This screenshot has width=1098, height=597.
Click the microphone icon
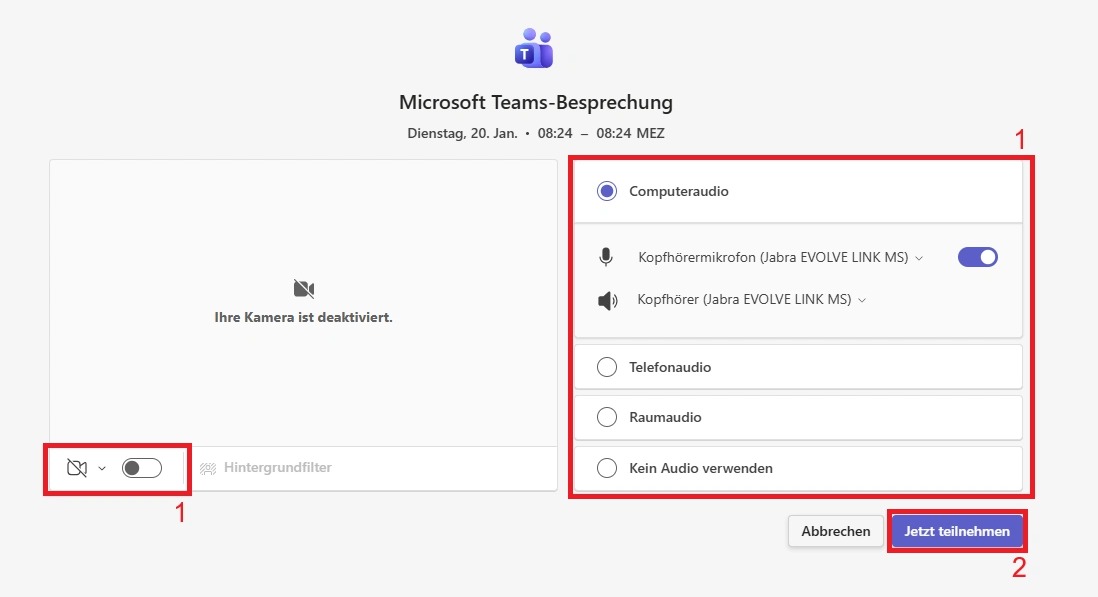[605, 258]
